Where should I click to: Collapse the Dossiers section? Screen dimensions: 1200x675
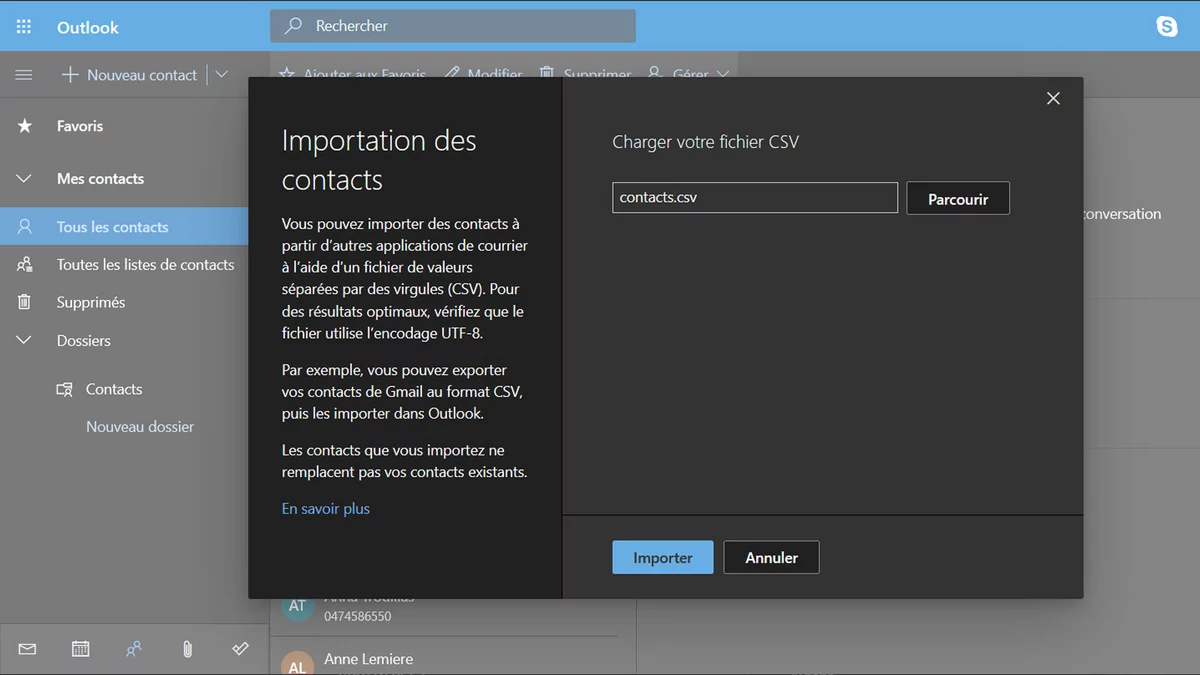pos(25,341)
